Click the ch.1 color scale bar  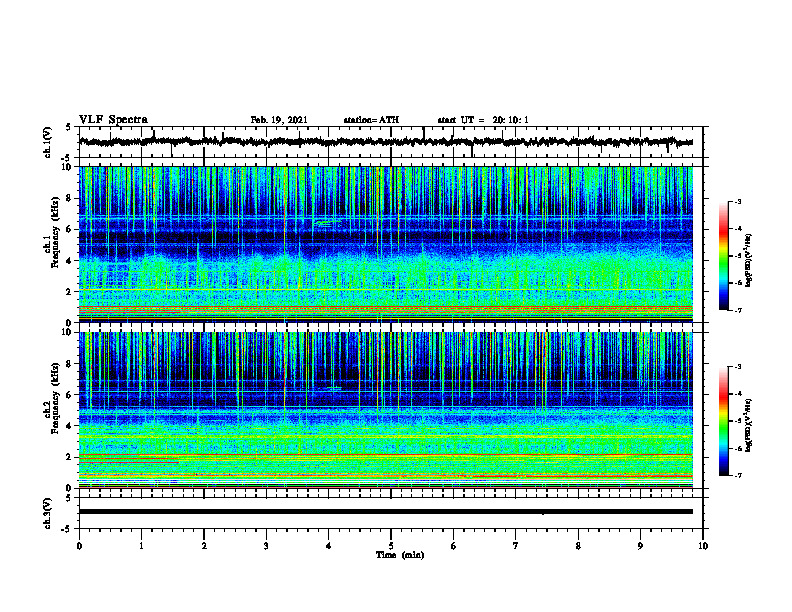click(x=723, y=256)
